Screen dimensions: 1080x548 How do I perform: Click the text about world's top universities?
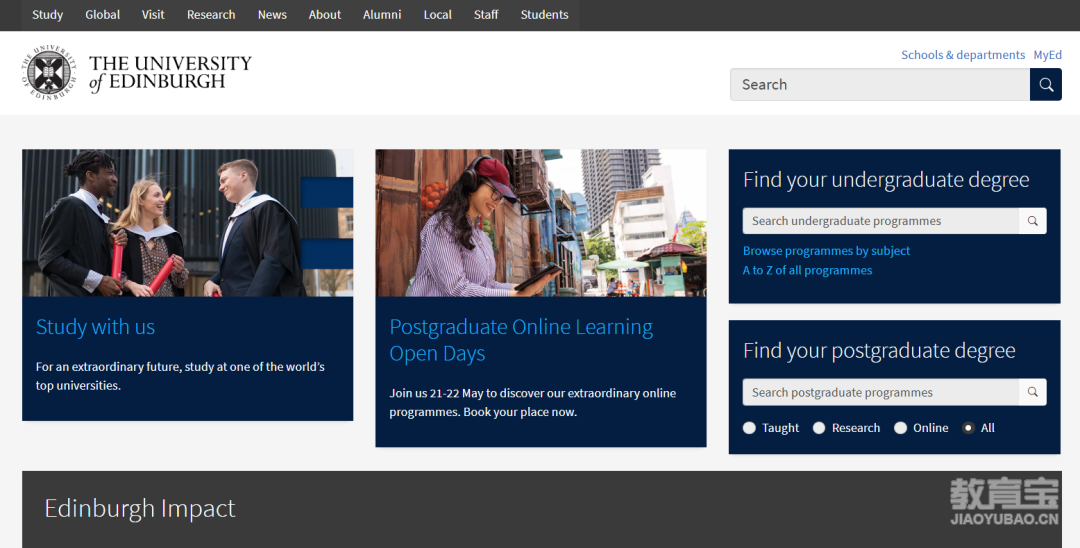click(180, 376)
